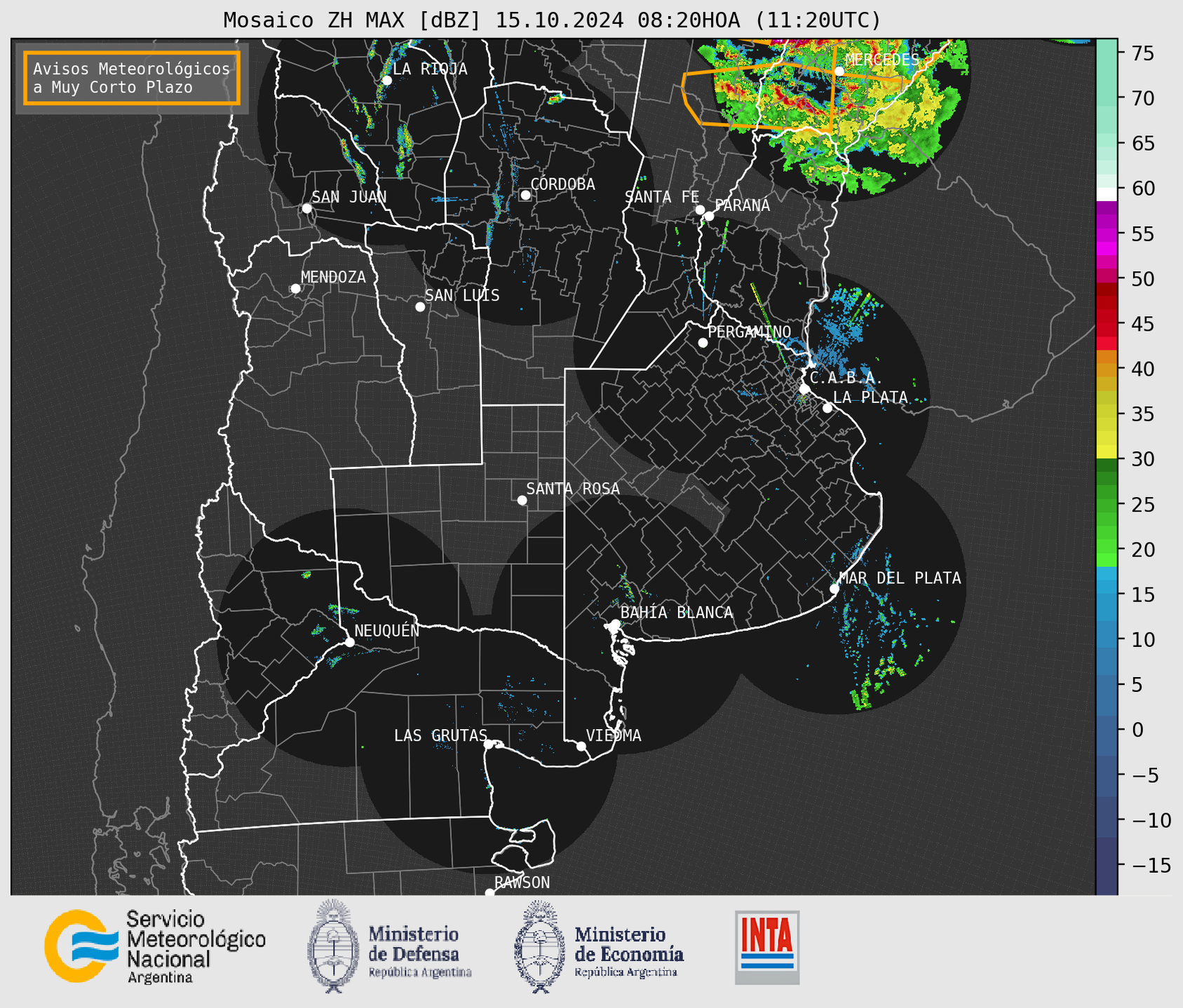Click the SAN LUIS city label
The height and width of the screenshot is (1008, 1183).
pos(462,295)
